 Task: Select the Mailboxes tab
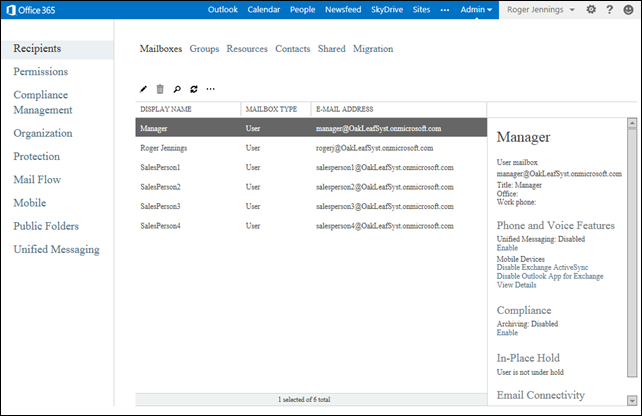160,49
